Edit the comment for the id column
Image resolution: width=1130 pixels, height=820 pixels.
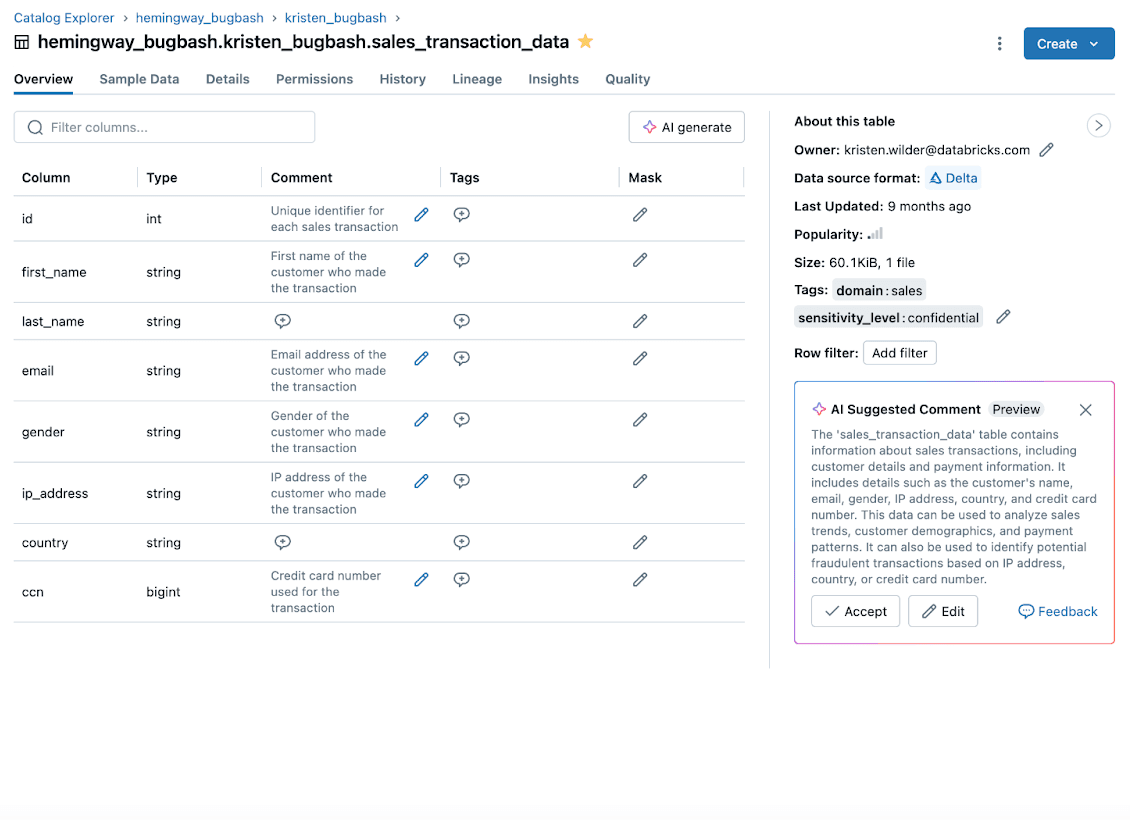421,215
